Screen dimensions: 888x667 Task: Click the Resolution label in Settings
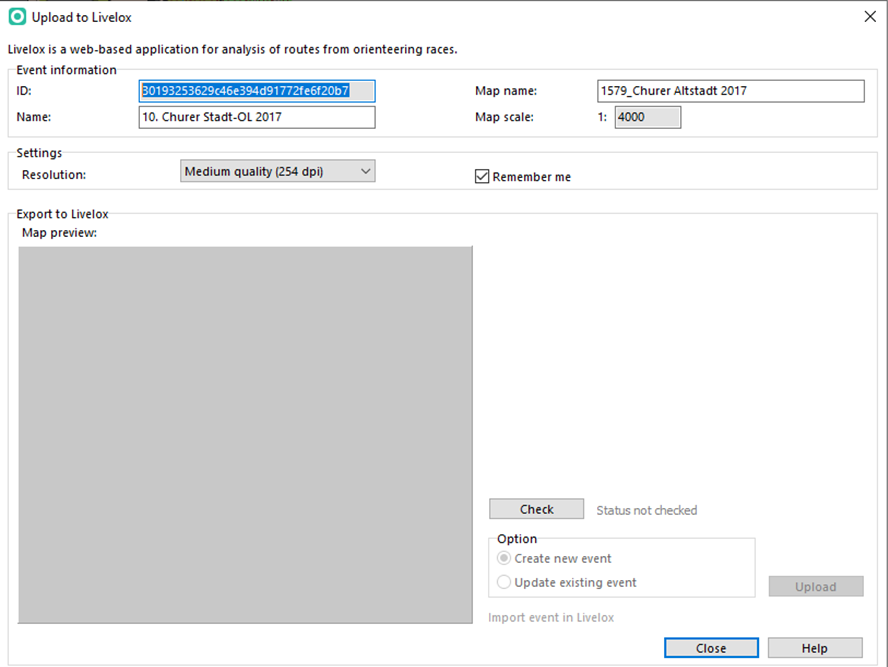tap(54, 175)
